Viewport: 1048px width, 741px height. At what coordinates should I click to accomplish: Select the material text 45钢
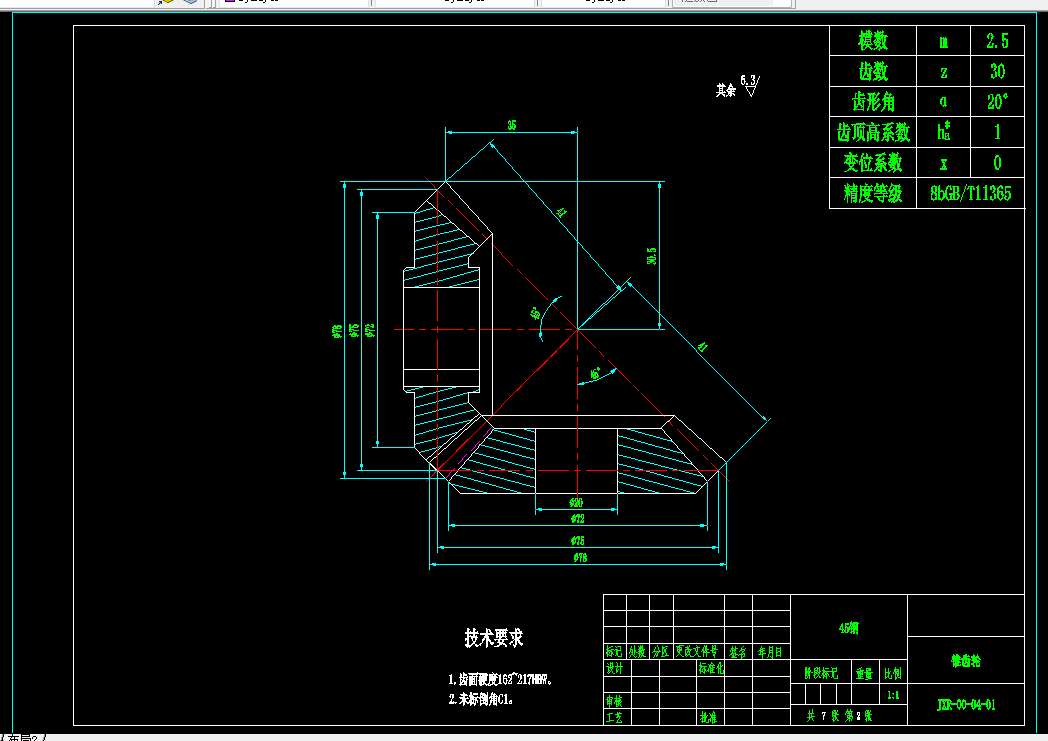pos(849,628)
